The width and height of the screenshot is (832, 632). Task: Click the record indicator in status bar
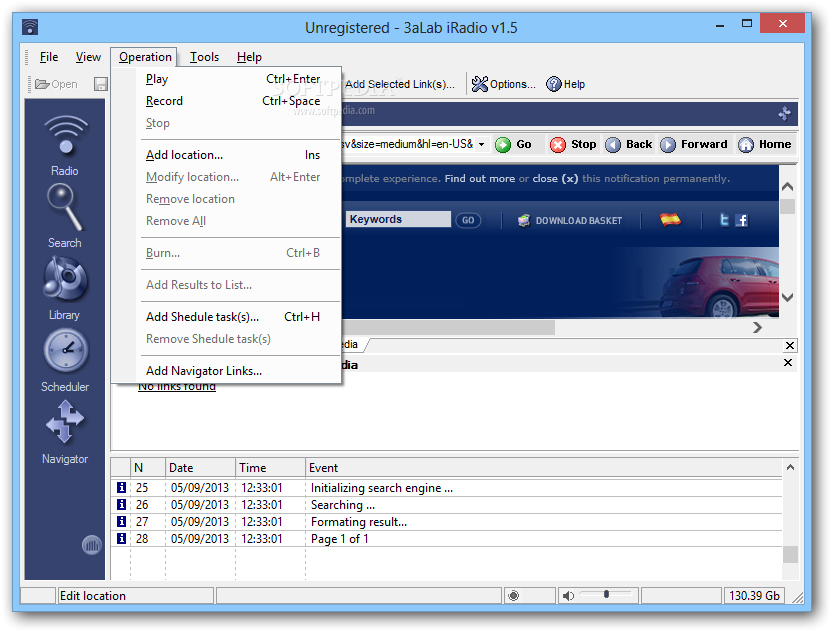tap(513, 596)
